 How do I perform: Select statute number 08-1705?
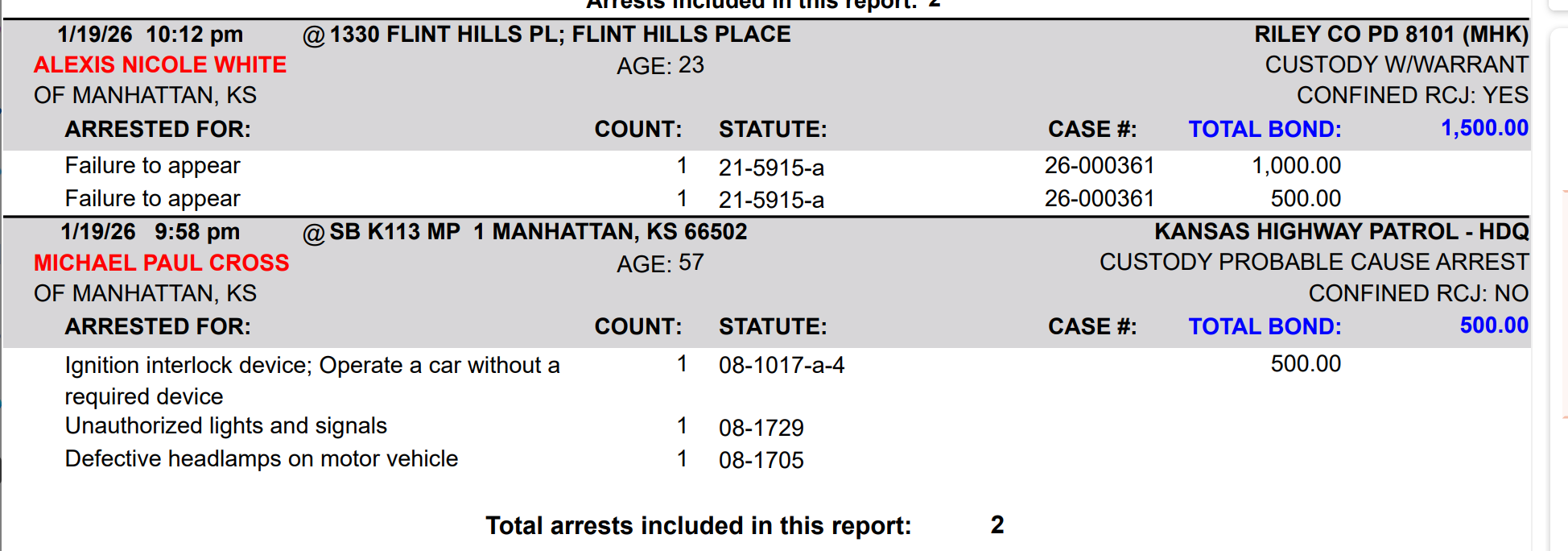tap(761, 460)
